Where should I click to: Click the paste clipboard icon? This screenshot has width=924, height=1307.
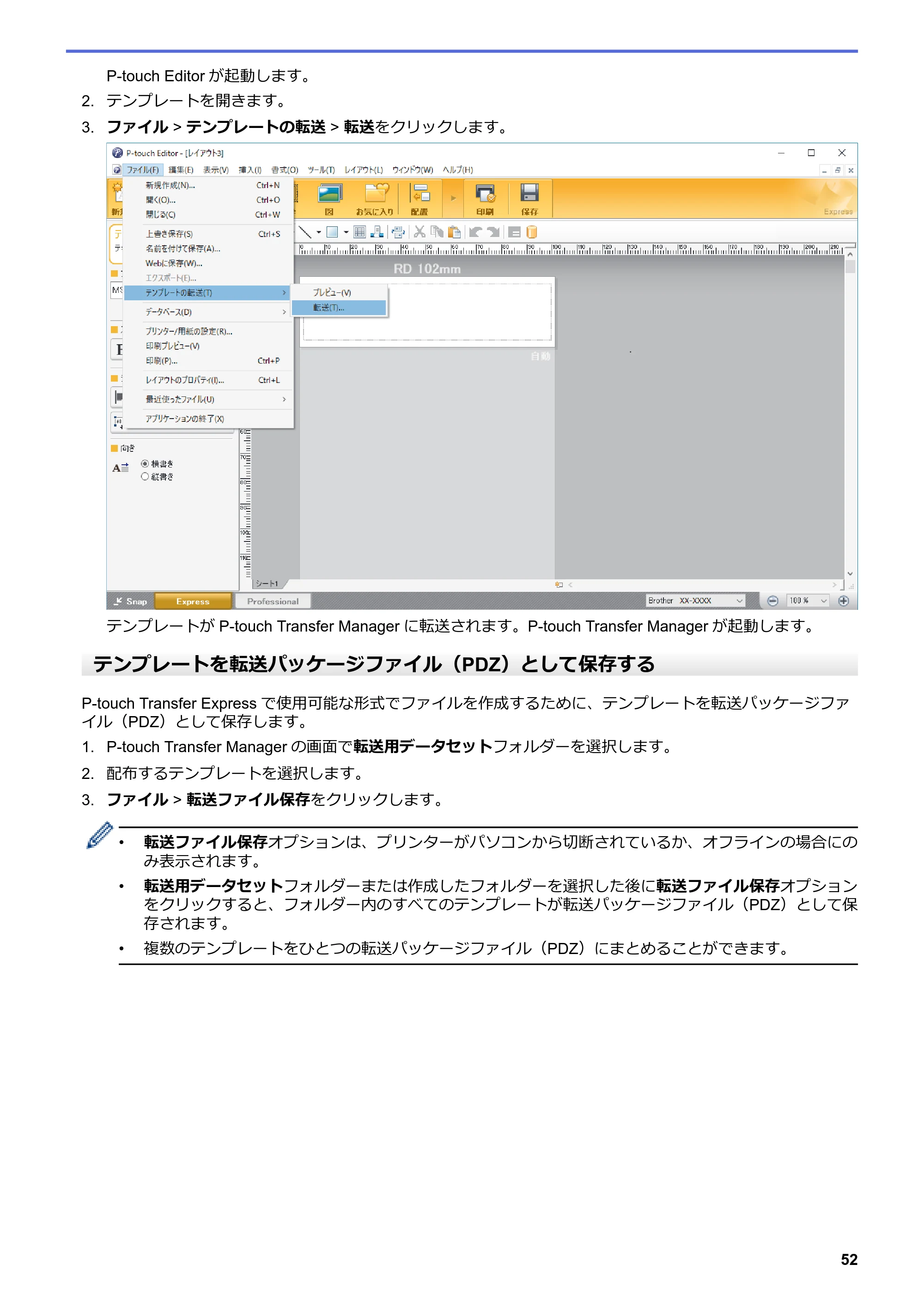[454, 232]
